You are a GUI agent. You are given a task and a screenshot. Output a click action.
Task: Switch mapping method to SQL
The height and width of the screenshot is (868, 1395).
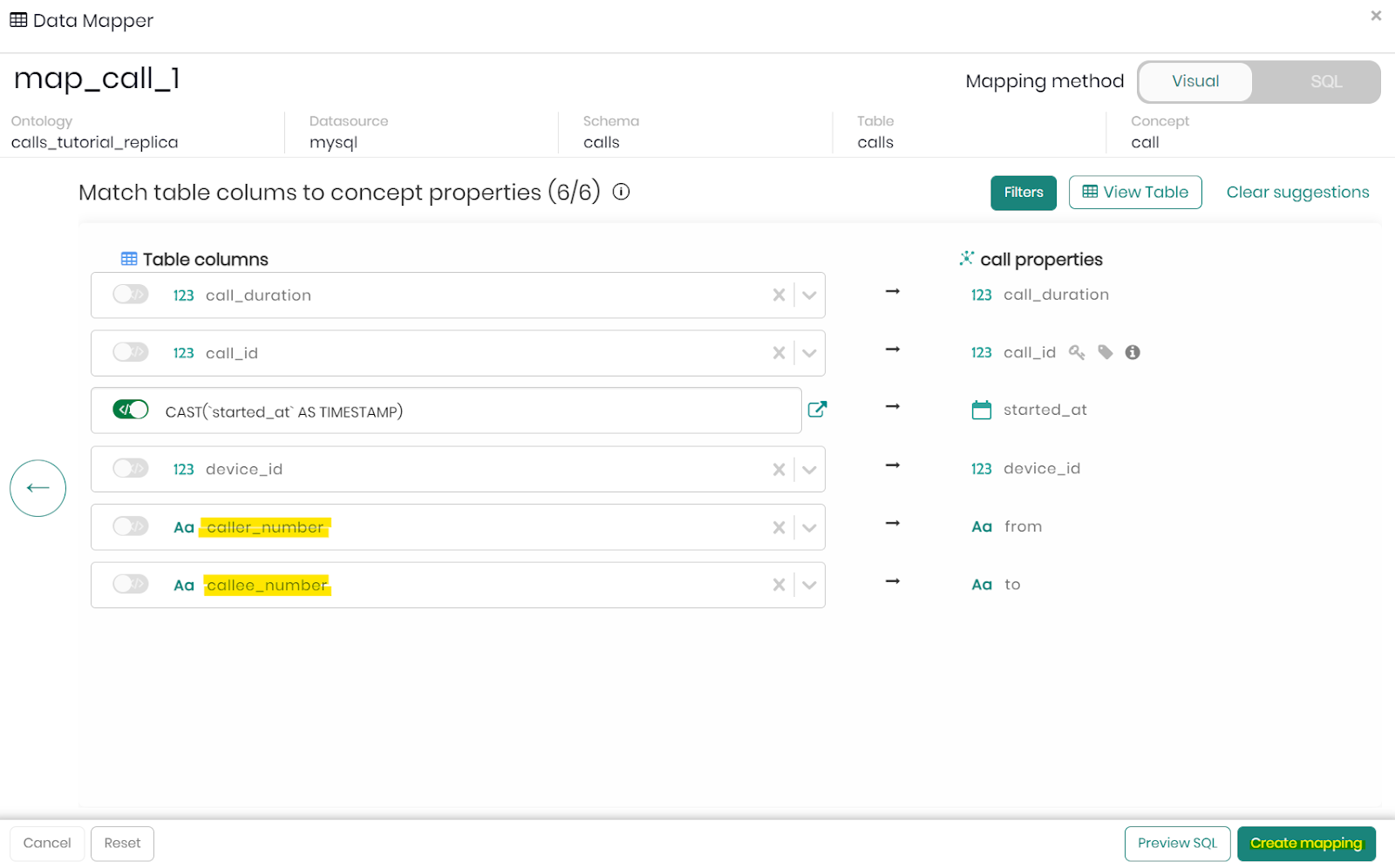click(1325, 82)
